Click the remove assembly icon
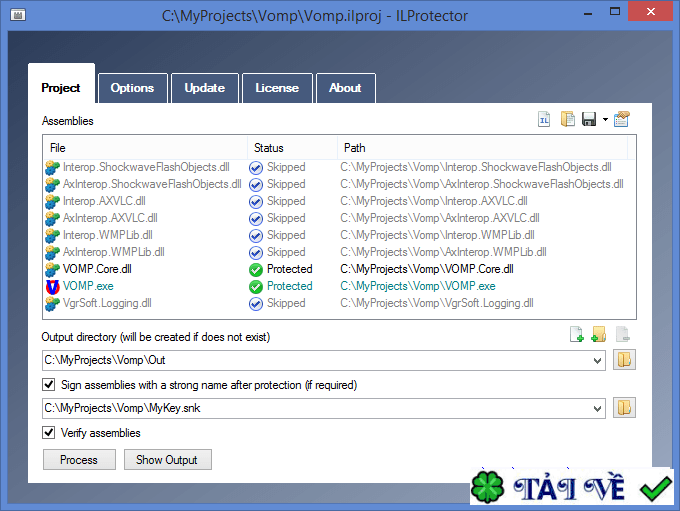The image size is (680, 511). click(x=622, y=334)
